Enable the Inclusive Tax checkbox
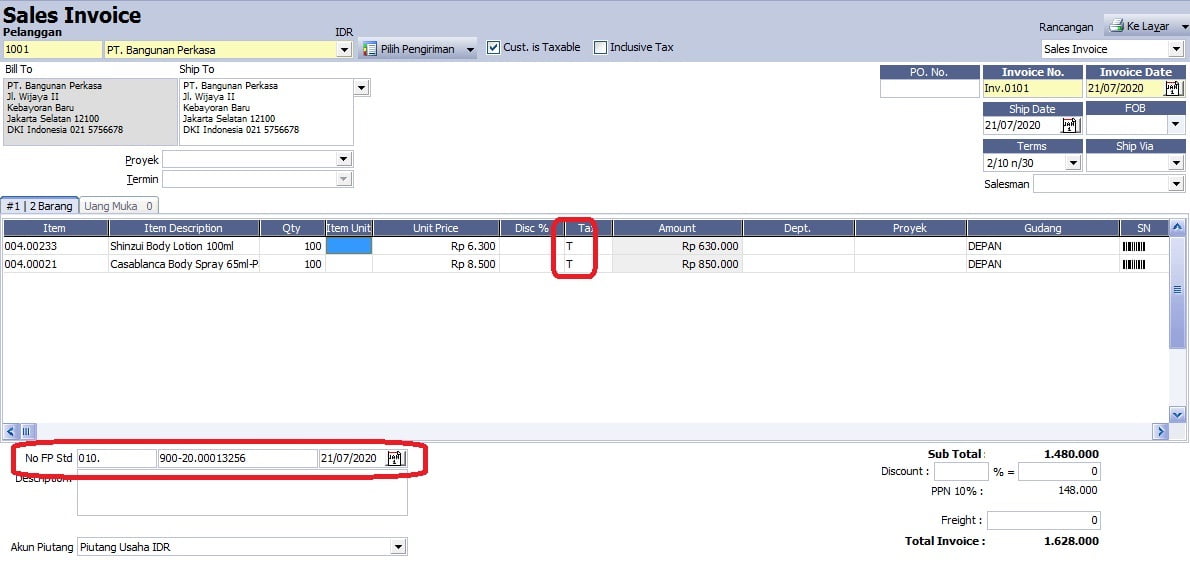This screenshot has height=567, width=1190. coord(600,47)
